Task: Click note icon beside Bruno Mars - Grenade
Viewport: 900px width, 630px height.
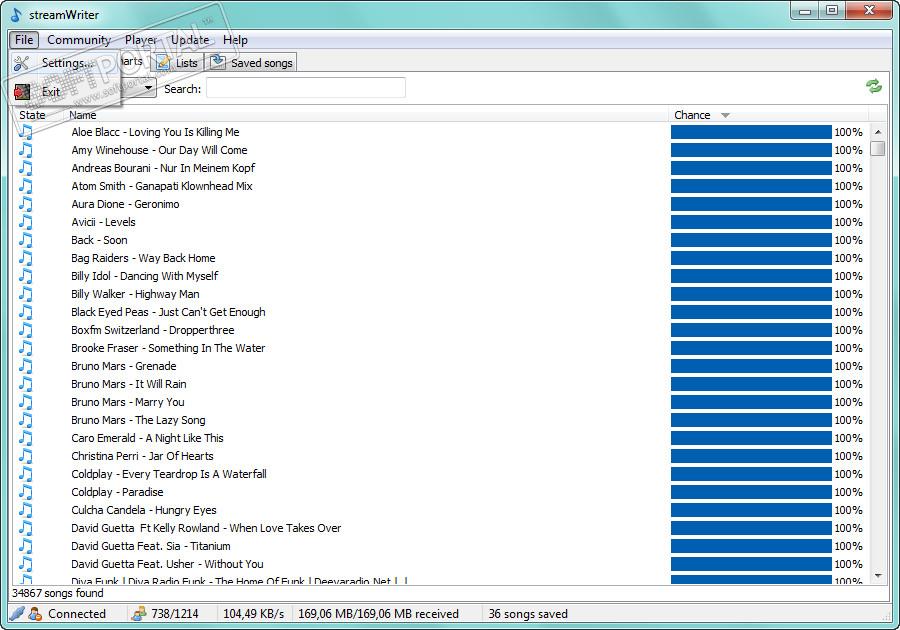Action: [26, 366]
